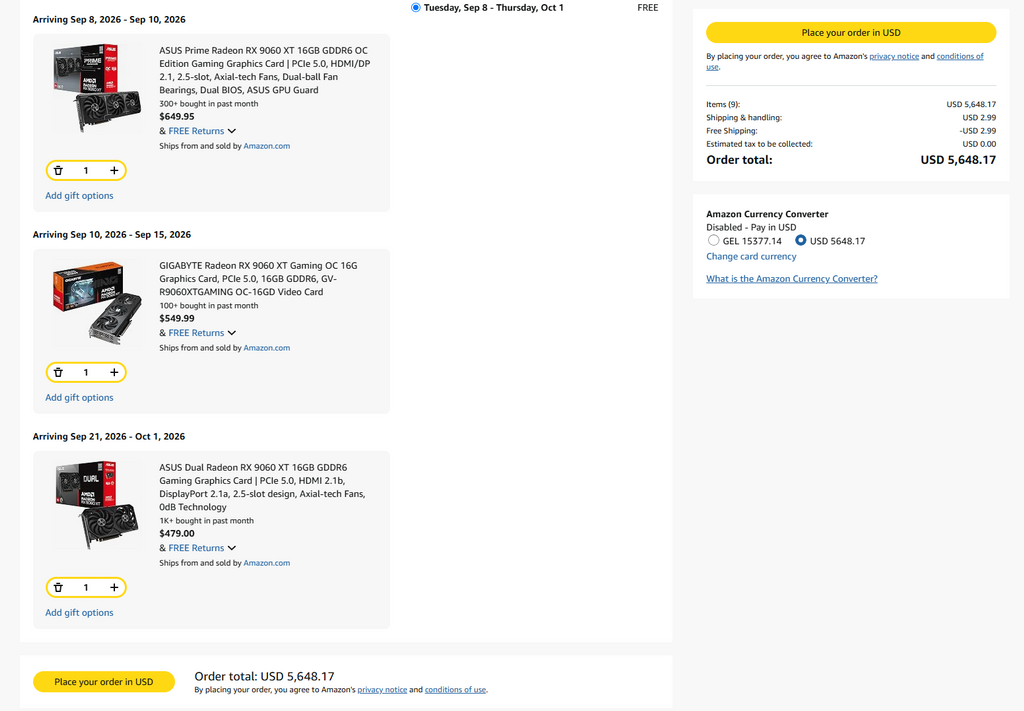Click quantity value of GIGABYTE card
The image size is (1024, 711).
(x=86, y=372)
